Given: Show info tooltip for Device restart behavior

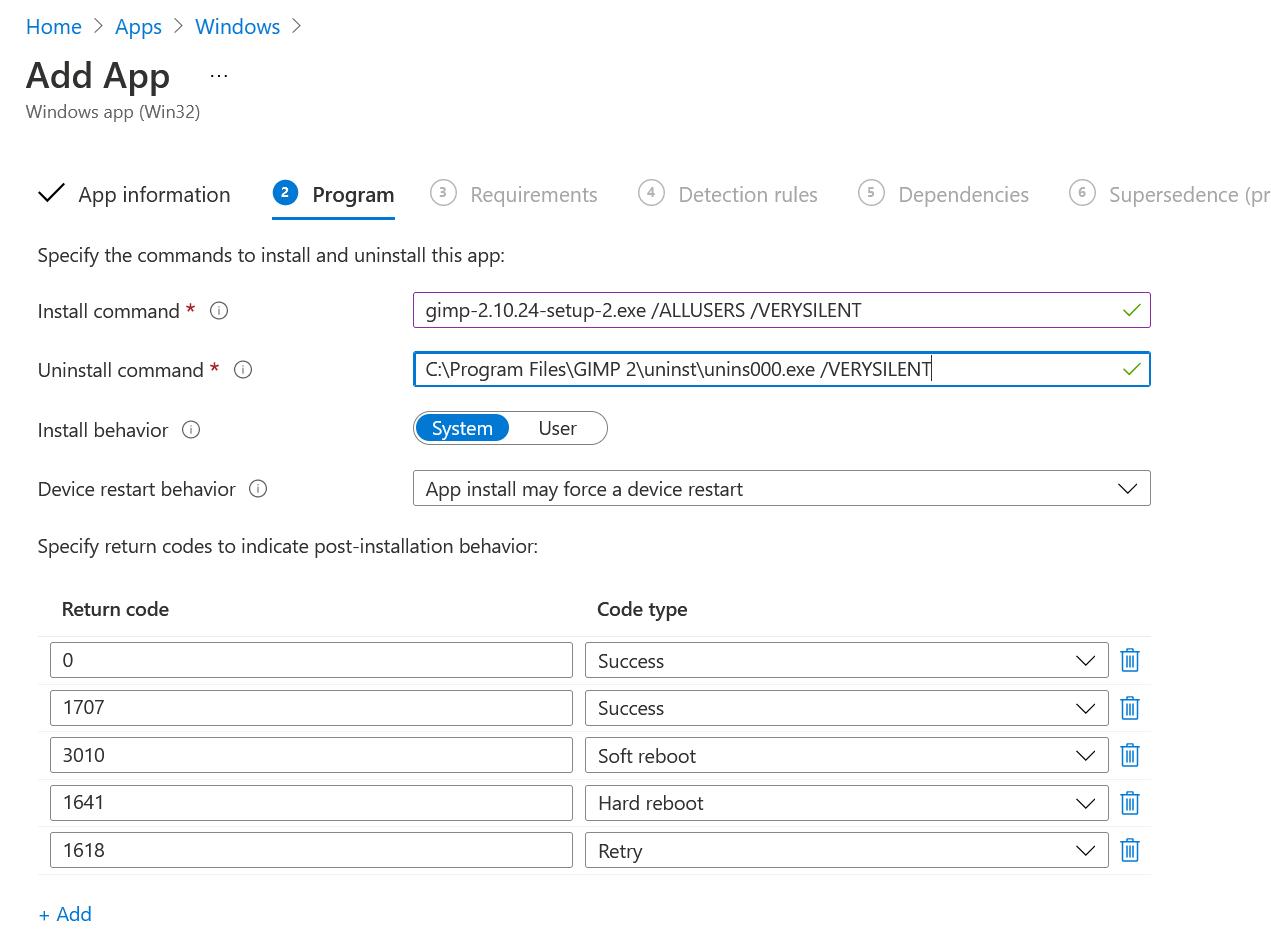Looking at the screenshot, I should tap(258, 489).
